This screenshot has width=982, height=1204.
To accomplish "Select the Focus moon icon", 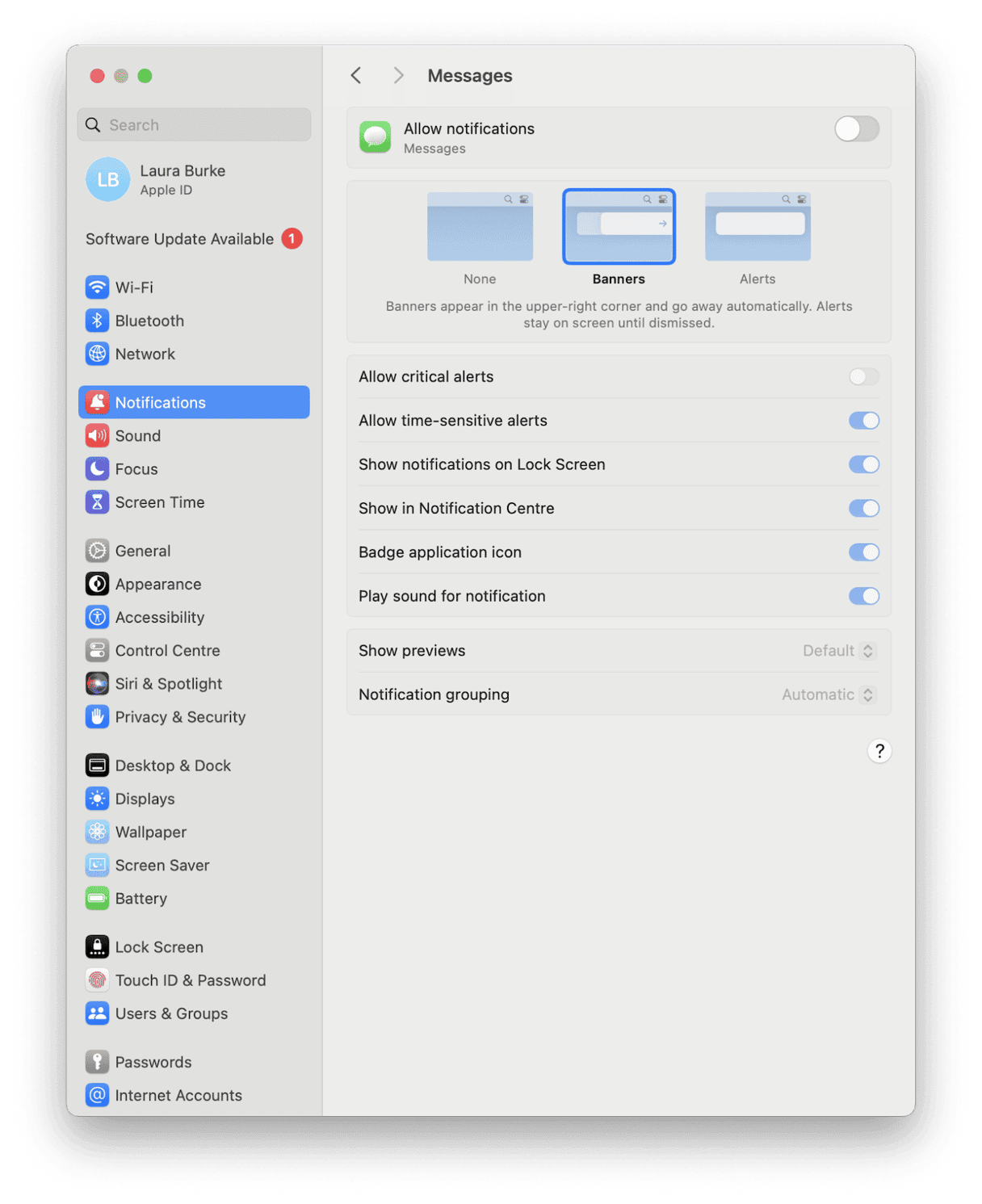I will tap(97, 468).
